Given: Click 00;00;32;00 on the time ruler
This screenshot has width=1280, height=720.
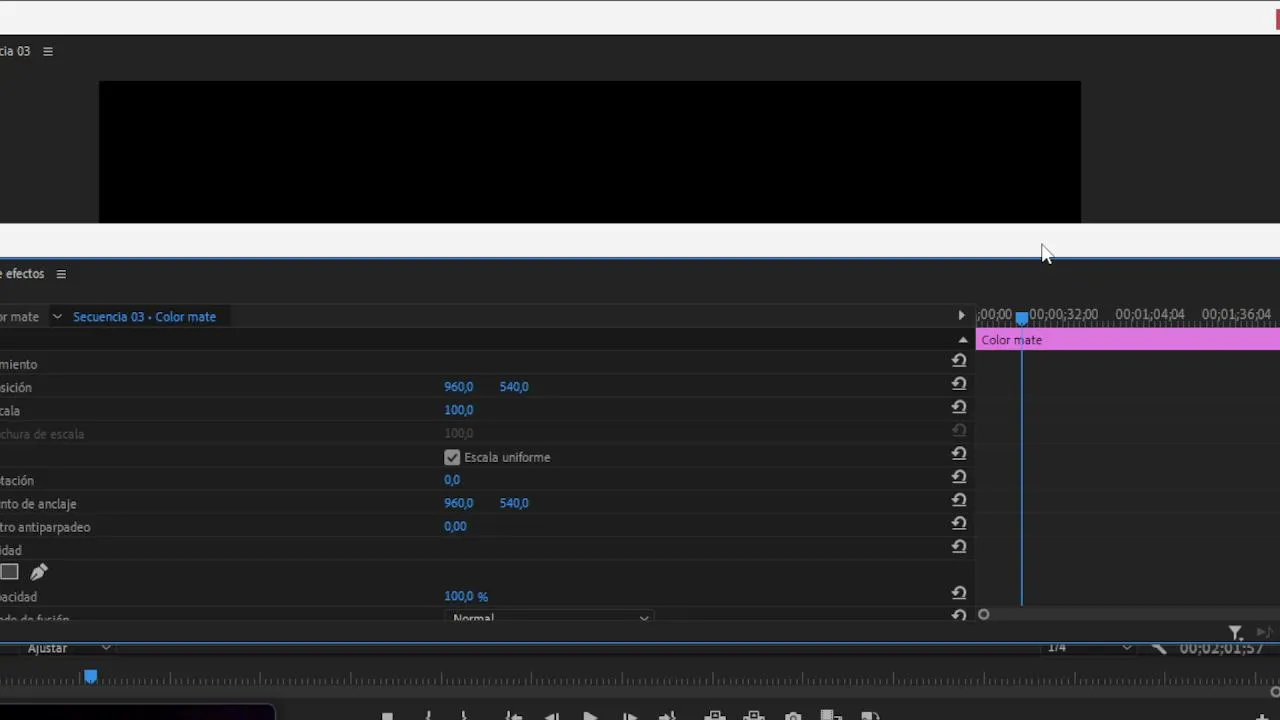Looking at the screenshot, I should tap(1064, 315).
